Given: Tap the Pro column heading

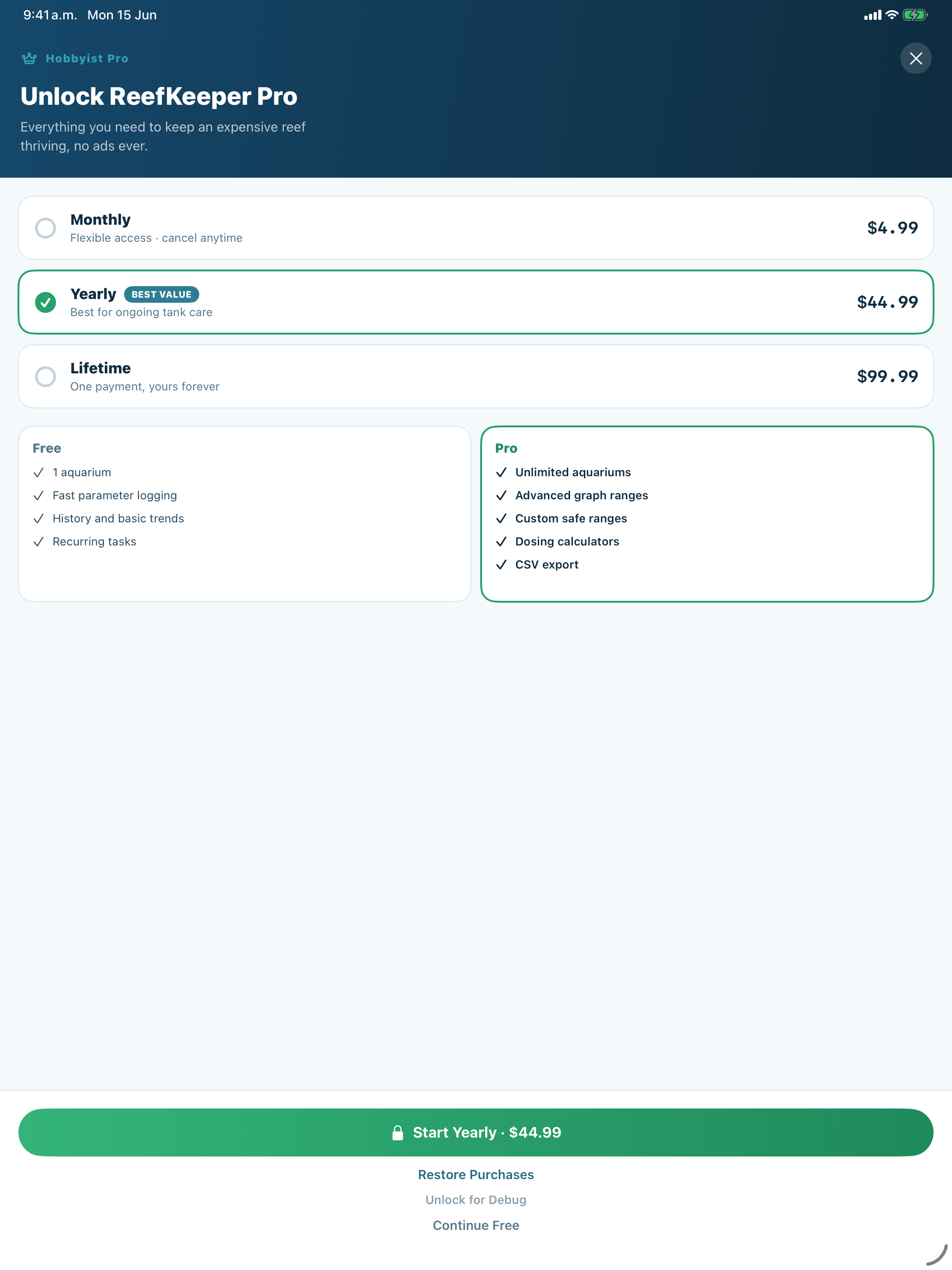Looking at the screenshot, I should coord(506,449).
